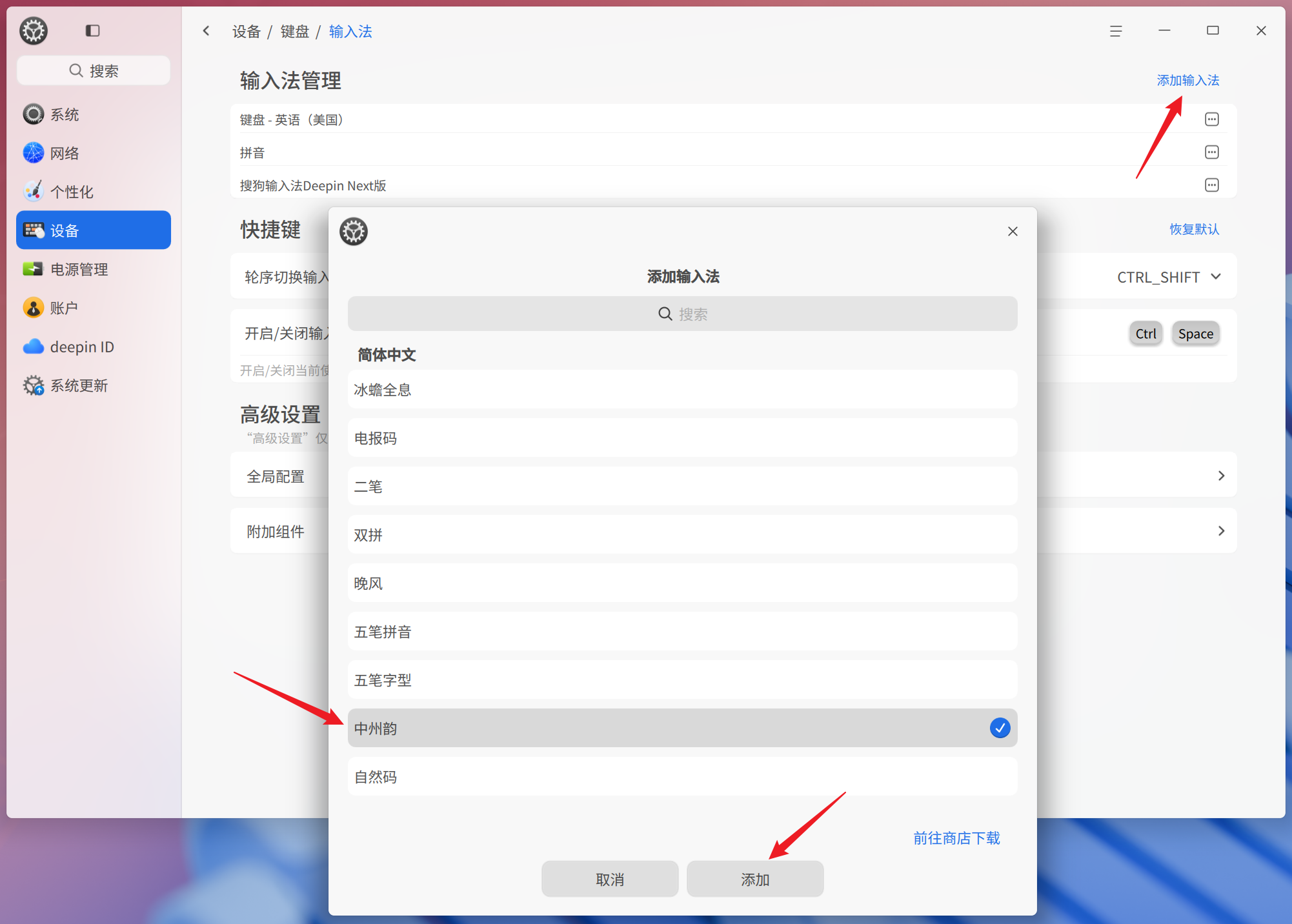Open 系统 settings in sidebar
The image size is (1292, 924).
pos(94,115)
